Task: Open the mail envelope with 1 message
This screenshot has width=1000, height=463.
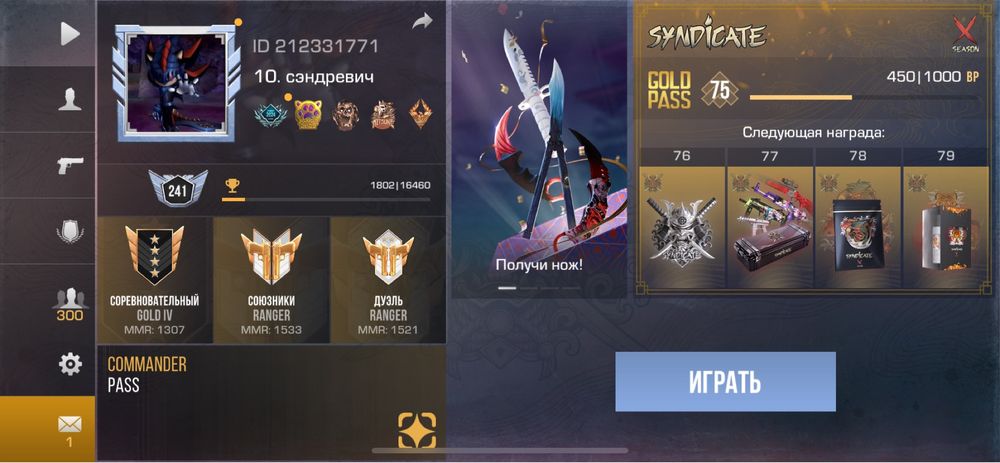Action: tap(70, 429)
